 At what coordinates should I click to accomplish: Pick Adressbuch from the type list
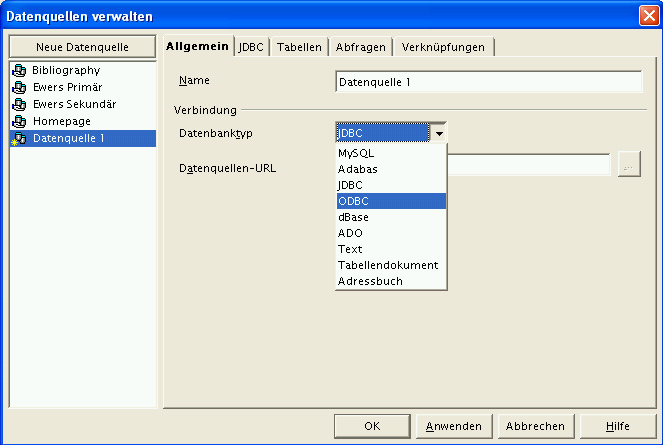[391, 281]
